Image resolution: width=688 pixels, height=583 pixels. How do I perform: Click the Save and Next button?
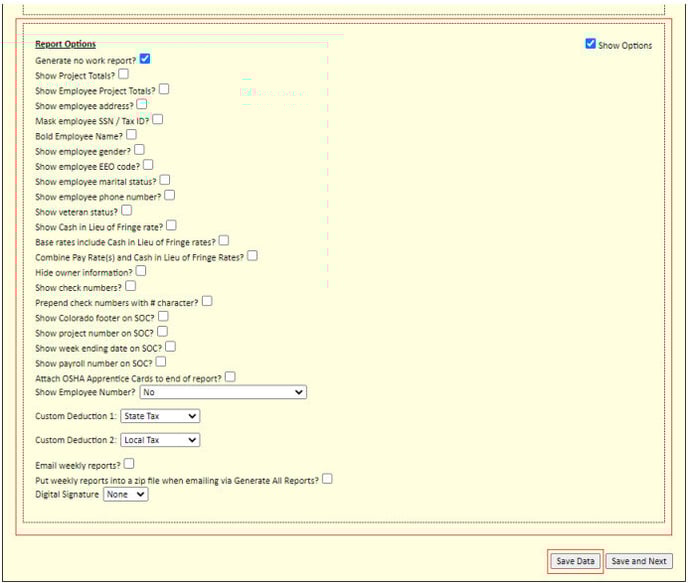pyautogui.click(x=639, y=561)
